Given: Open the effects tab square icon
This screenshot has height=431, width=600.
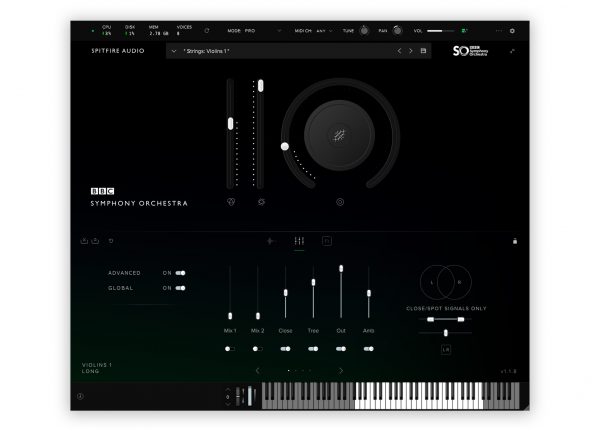Looking at the screenshot, I should (327, 241).
